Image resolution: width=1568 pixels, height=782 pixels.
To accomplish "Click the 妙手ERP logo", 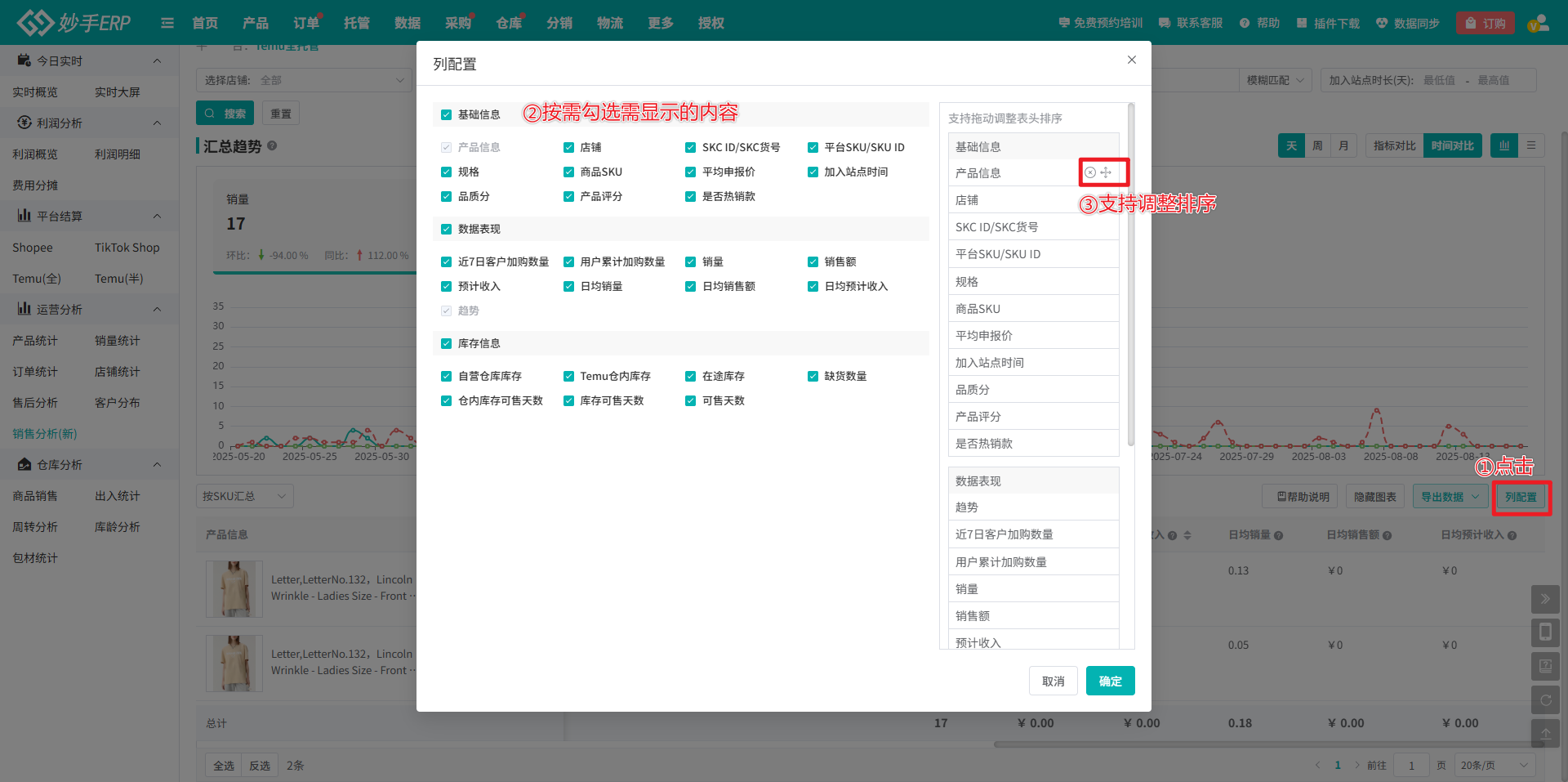I will [73, 23].
